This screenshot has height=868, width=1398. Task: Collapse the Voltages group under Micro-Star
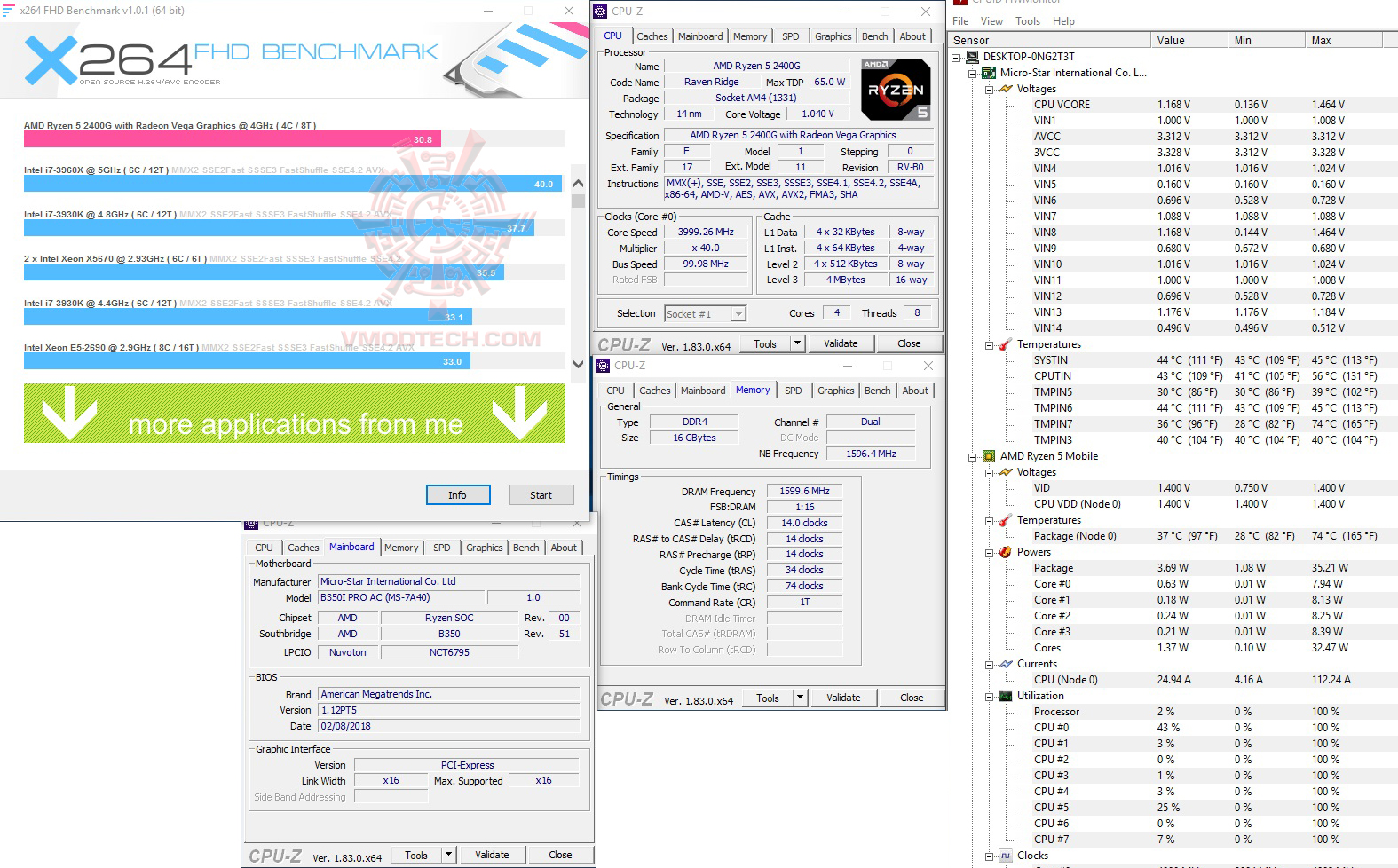point(989,89)
